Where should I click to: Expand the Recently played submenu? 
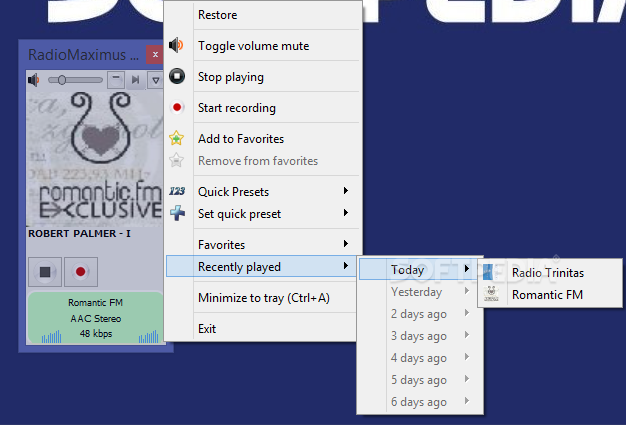pyautogui.click(x=262, y=266)
